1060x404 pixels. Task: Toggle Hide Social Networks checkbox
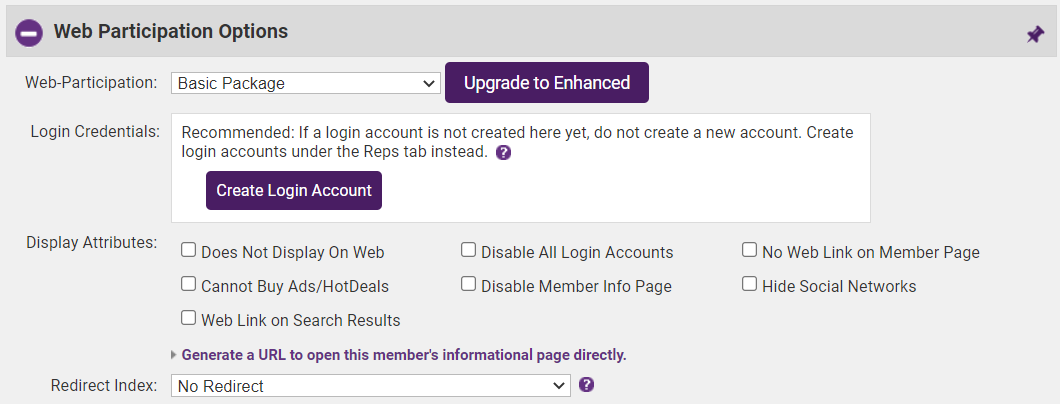(x=749, y=285)
